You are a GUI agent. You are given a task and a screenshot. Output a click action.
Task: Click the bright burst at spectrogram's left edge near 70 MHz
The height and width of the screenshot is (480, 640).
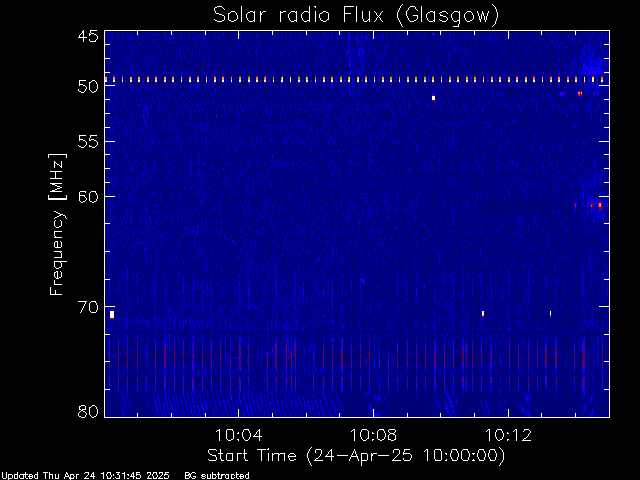(112, 314)
